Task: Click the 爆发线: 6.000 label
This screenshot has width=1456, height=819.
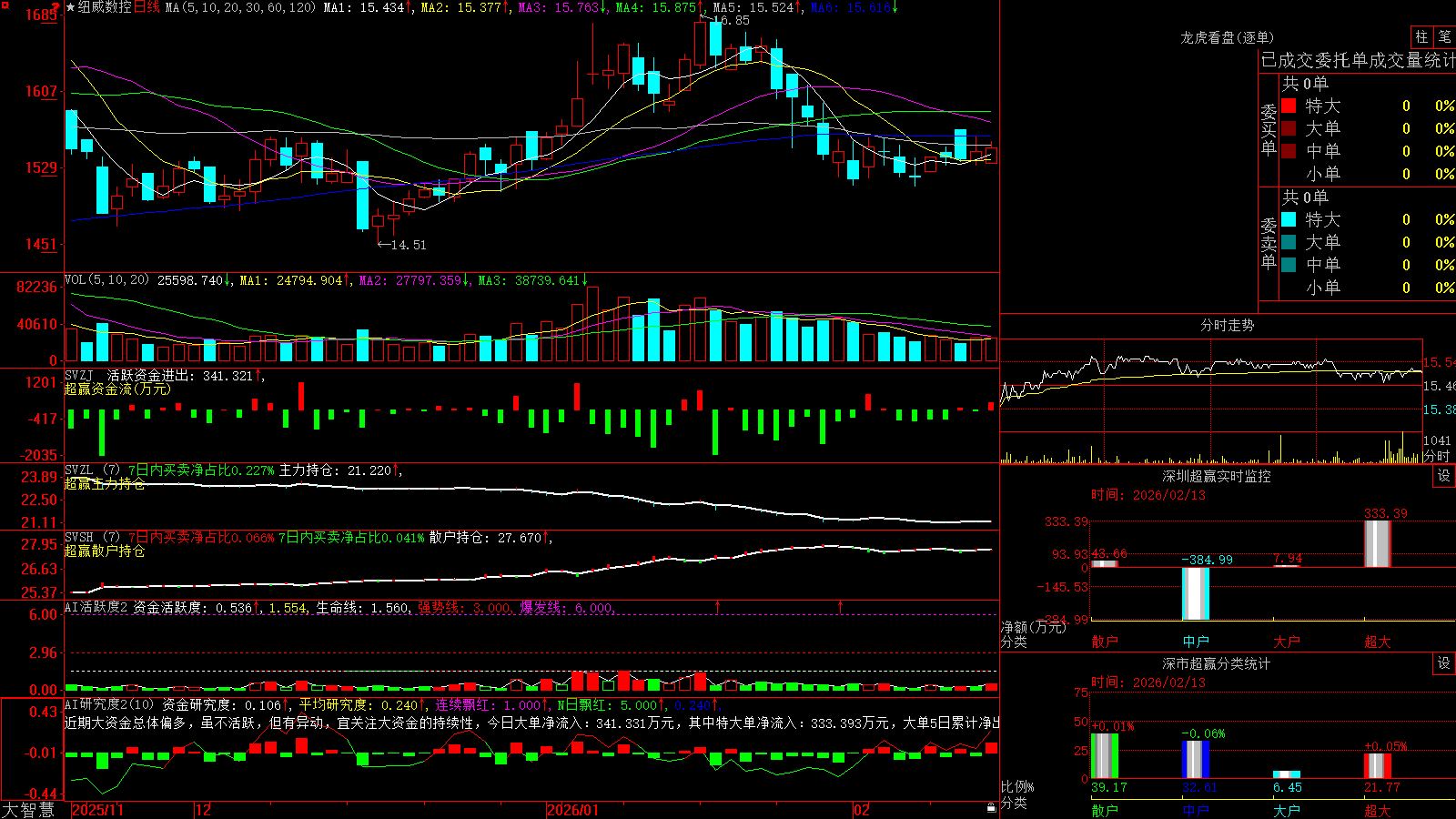Action: click(567, 607)
